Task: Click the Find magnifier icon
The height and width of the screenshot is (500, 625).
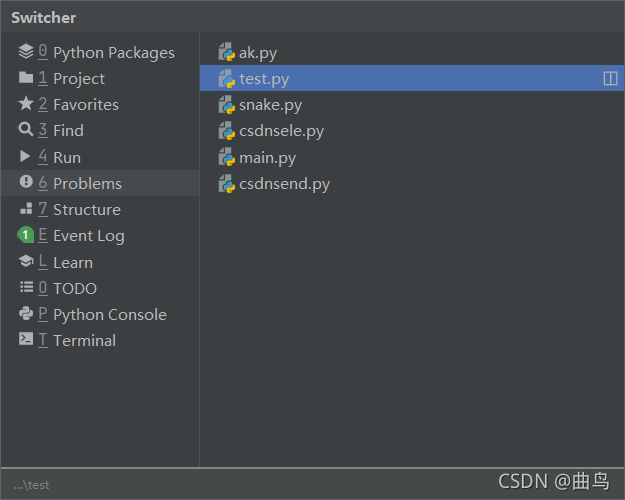Action: (x=26, y=130)
